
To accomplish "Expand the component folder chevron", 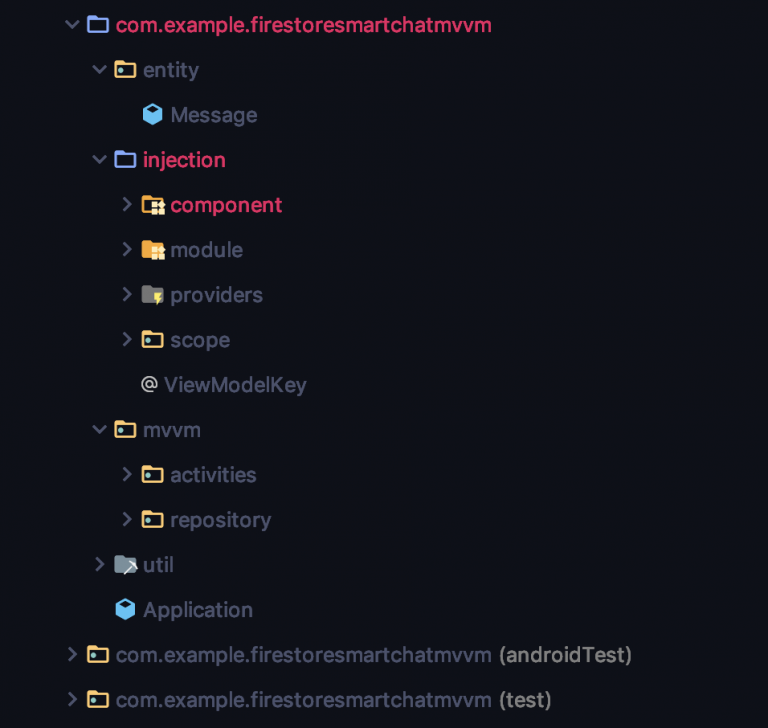I will click(x=127, y=204).
